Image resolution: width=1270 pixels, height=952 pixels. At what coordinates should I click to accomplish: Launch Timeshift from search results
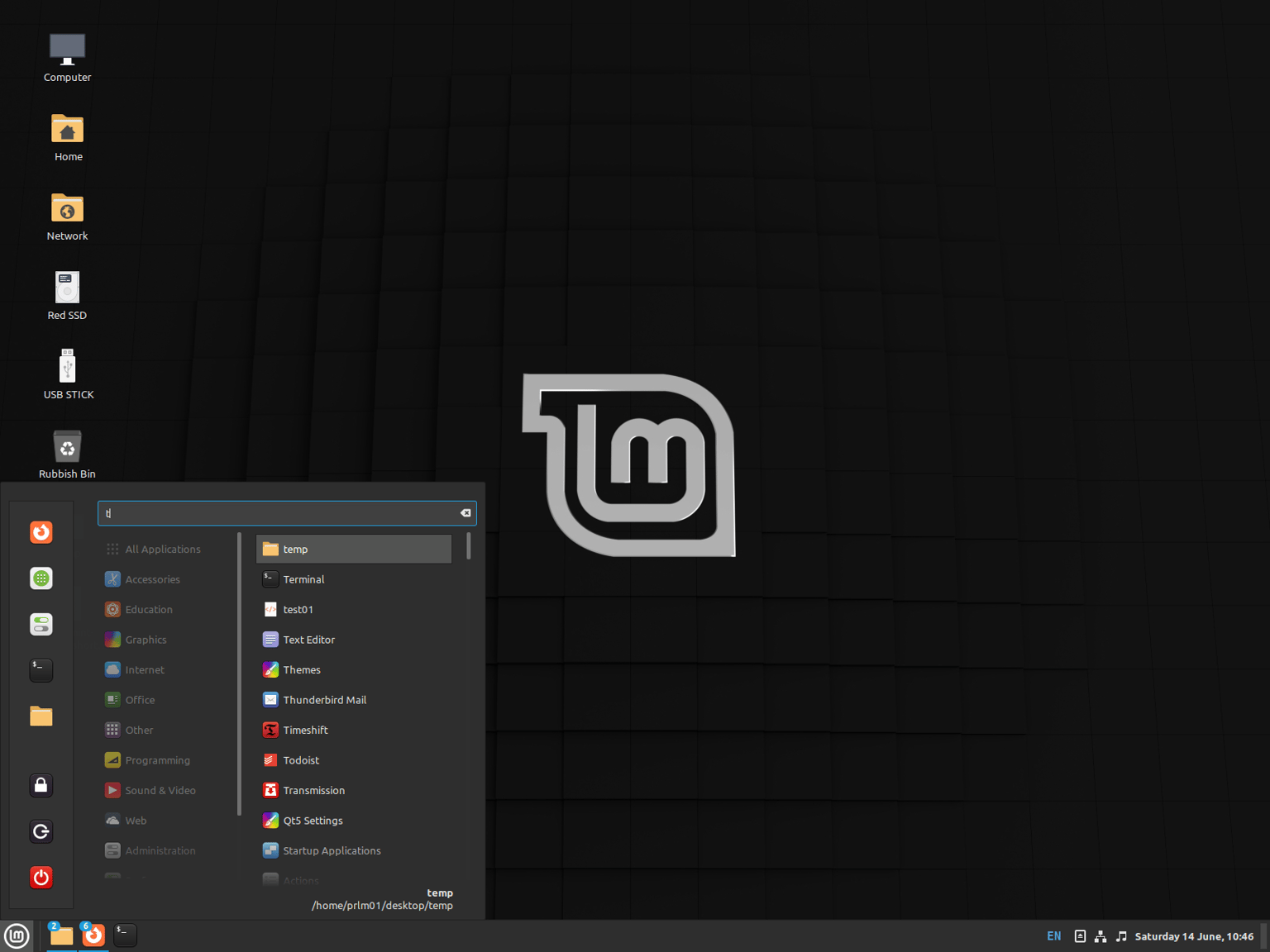354,731
